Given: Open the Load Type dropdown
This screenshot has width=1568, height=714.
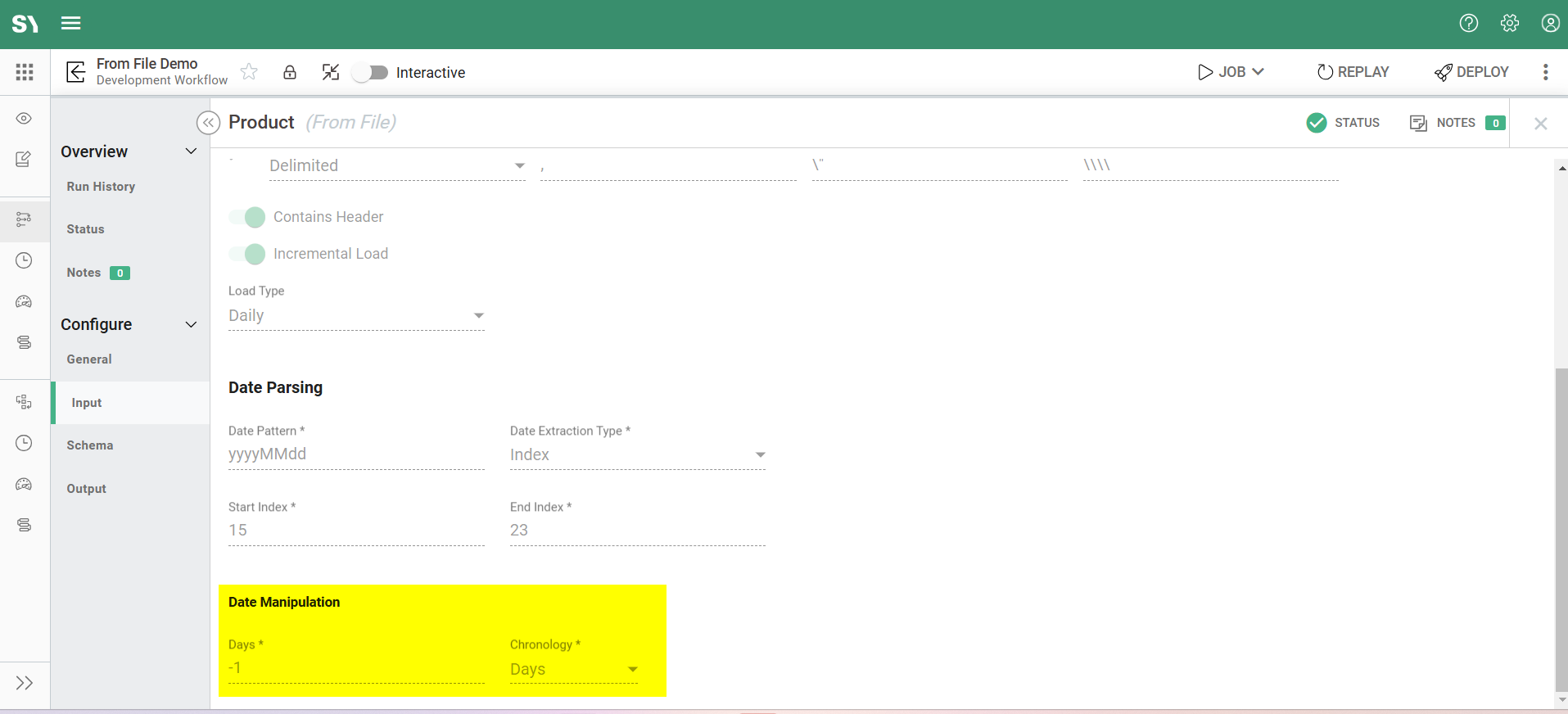Looking at the screenshot, I should [x=356, y=316].
